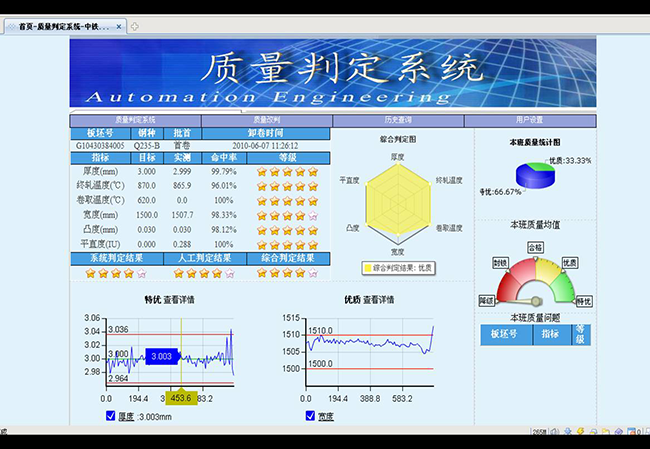Click the 1507.7 measured width value
650x449 pixels.
(182, 215)
